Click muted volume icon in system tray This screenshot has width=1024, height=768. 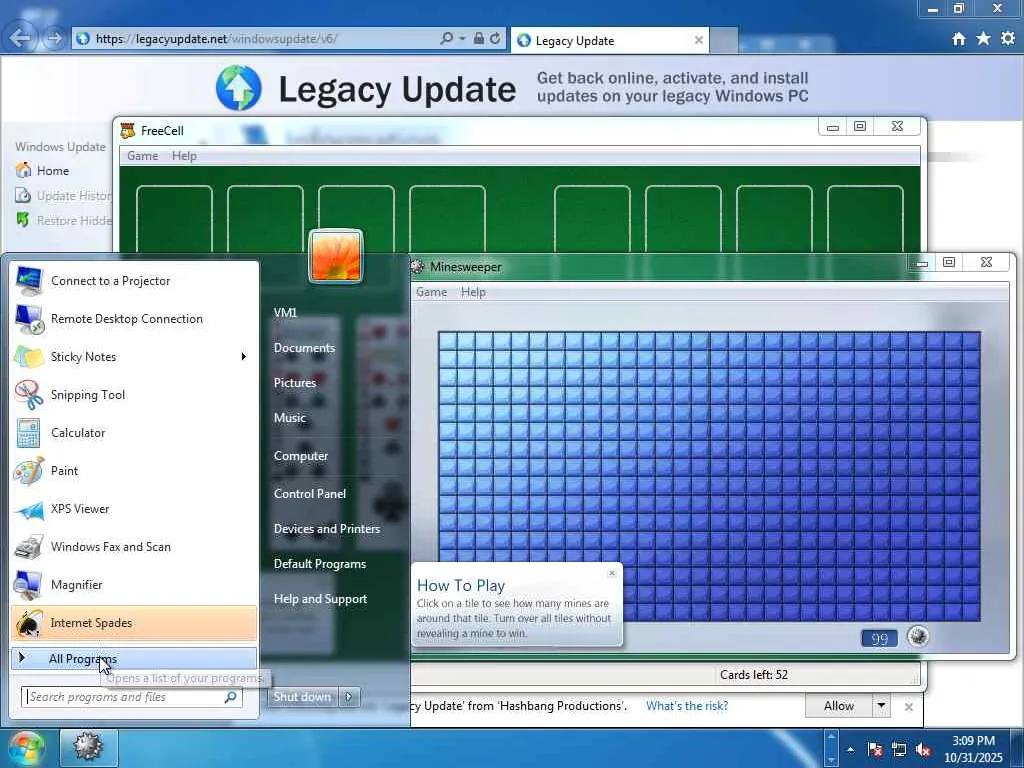pyautogui.click(x=924, y=750)
